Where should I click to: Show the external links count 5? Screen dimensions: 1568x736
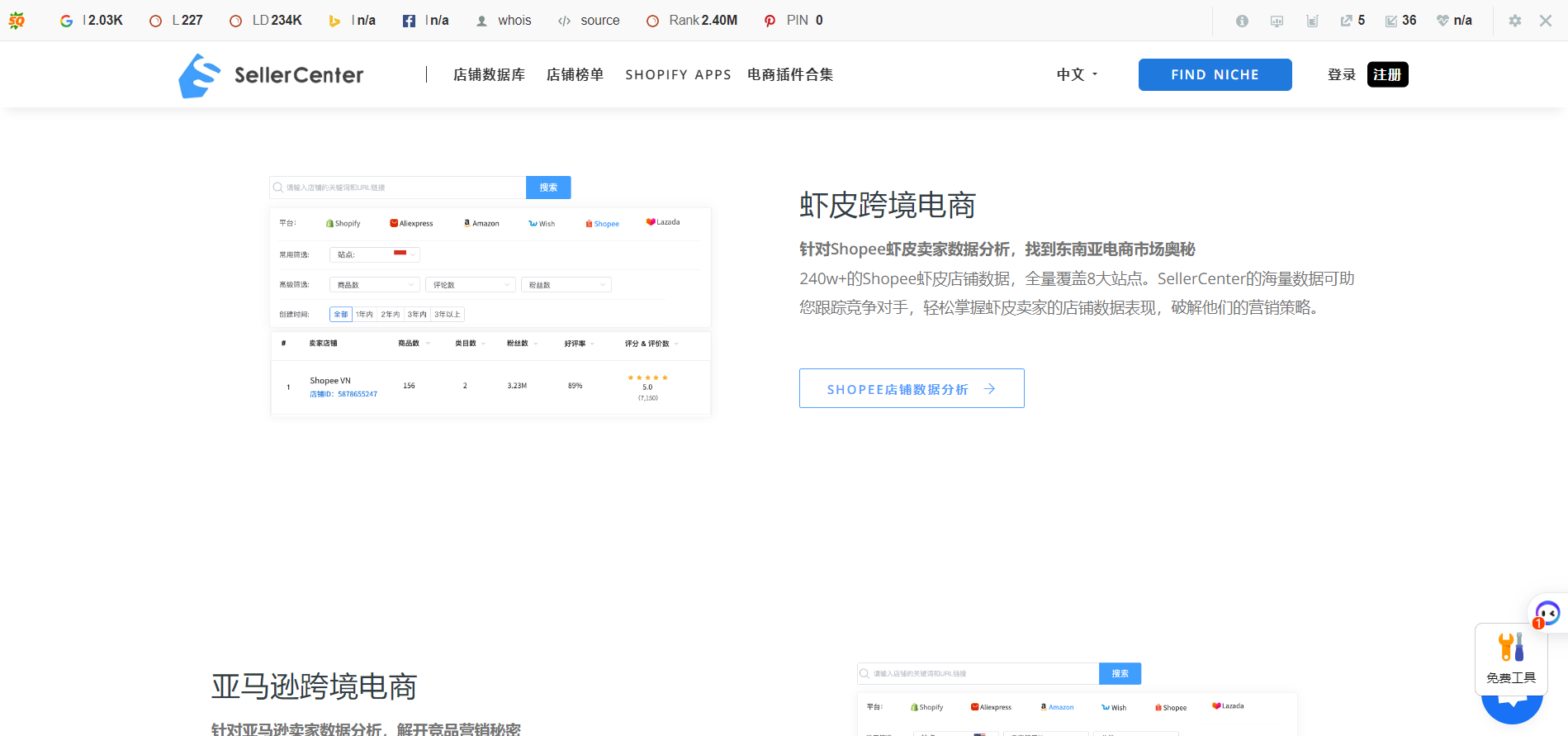click(x=1352, y=21)
